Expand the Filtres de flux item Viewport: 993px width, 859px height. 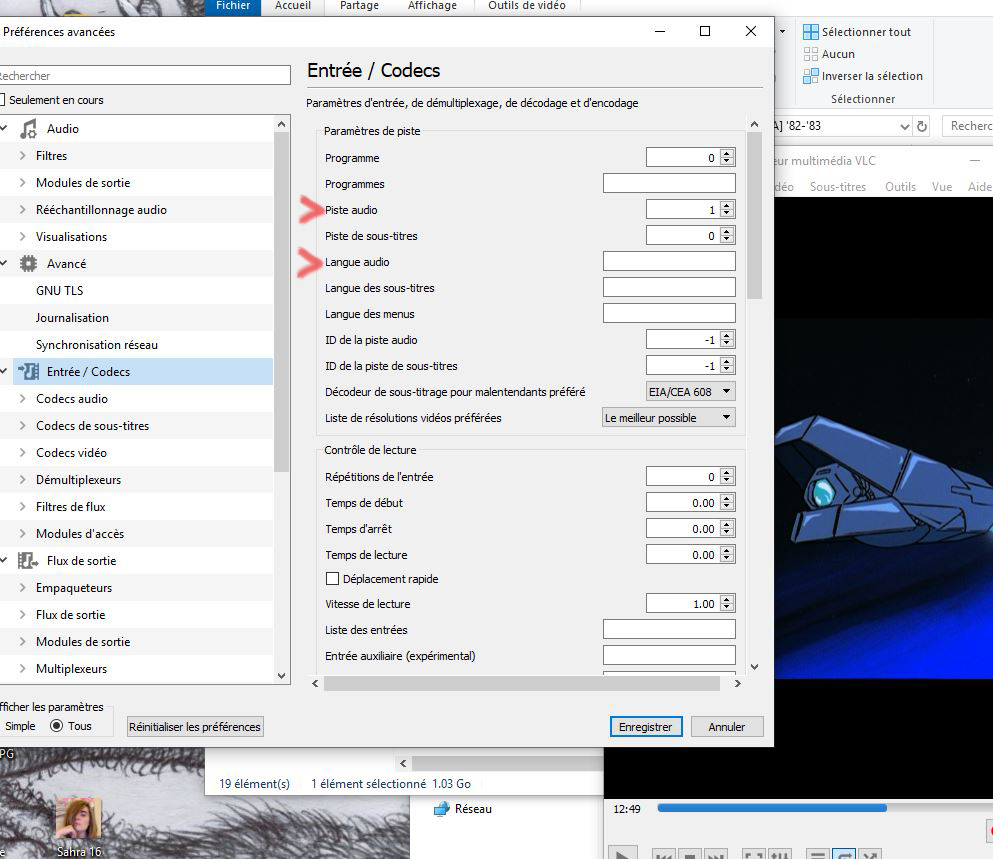(23, 507)
